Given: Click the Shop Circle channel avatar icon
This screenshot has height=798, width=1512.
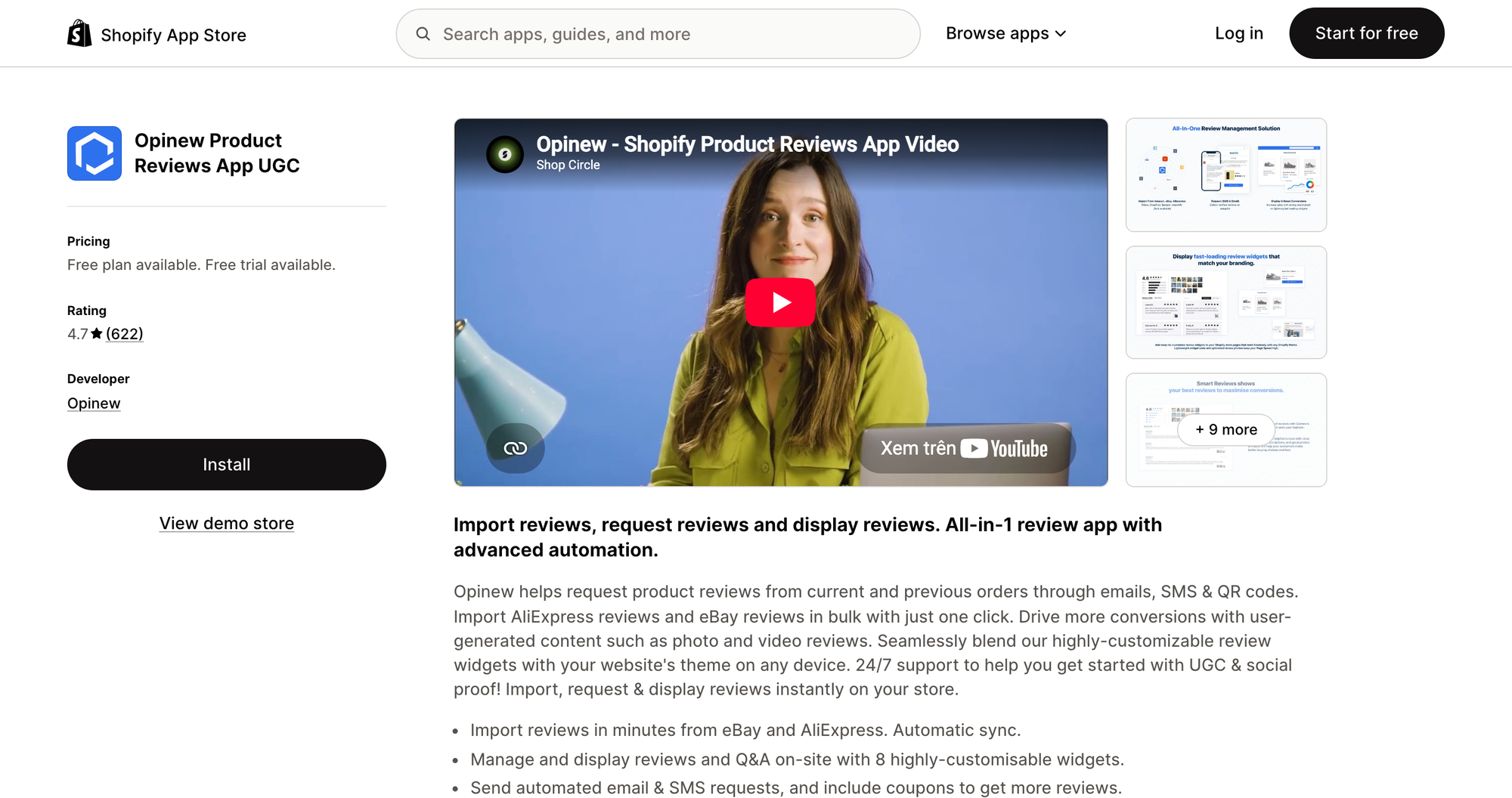Looking at the screenshot, I should point(505,154).
